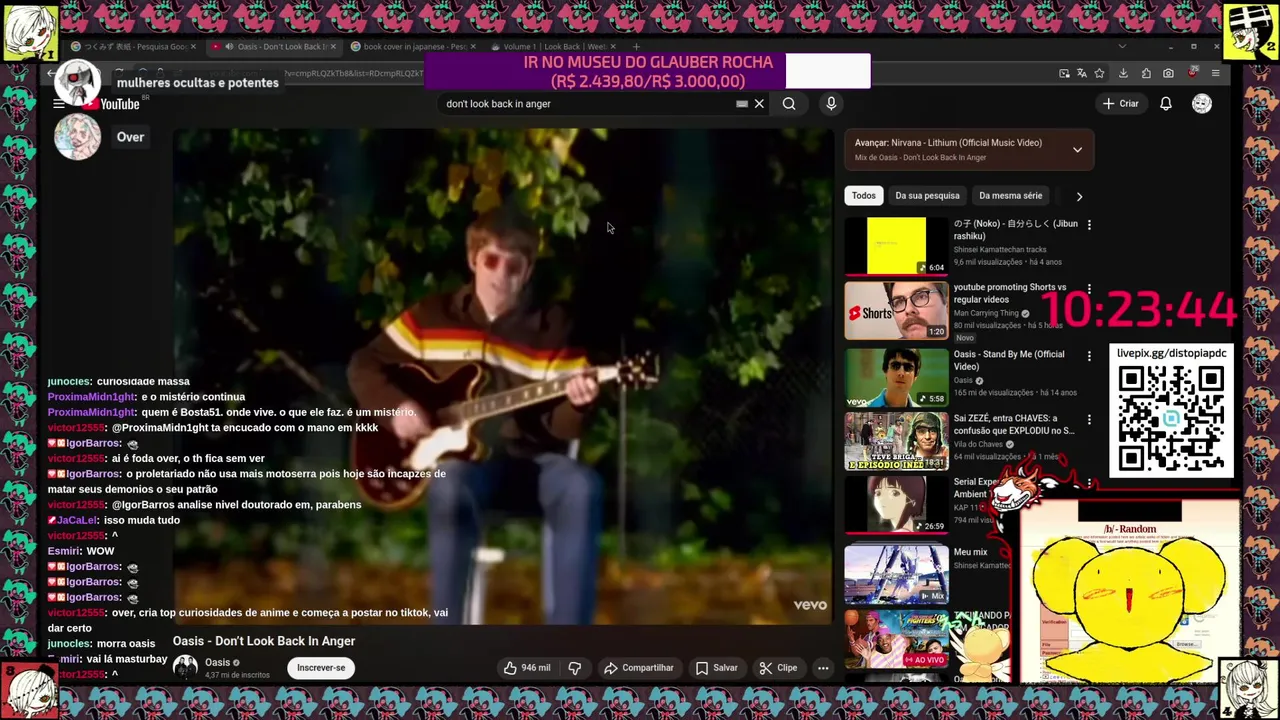Select the Todos filter chip

(864, 196)
